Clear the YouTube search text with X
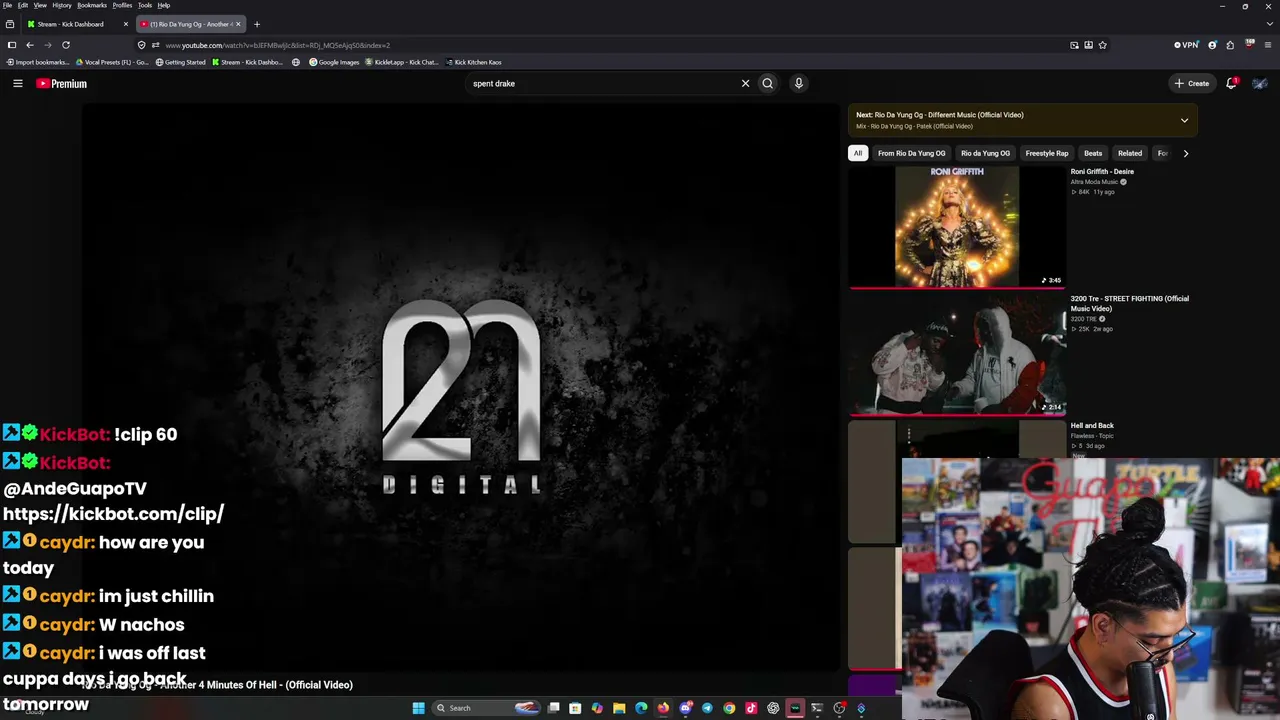This screenshot has width=1280, height=720. pos(745,84)
